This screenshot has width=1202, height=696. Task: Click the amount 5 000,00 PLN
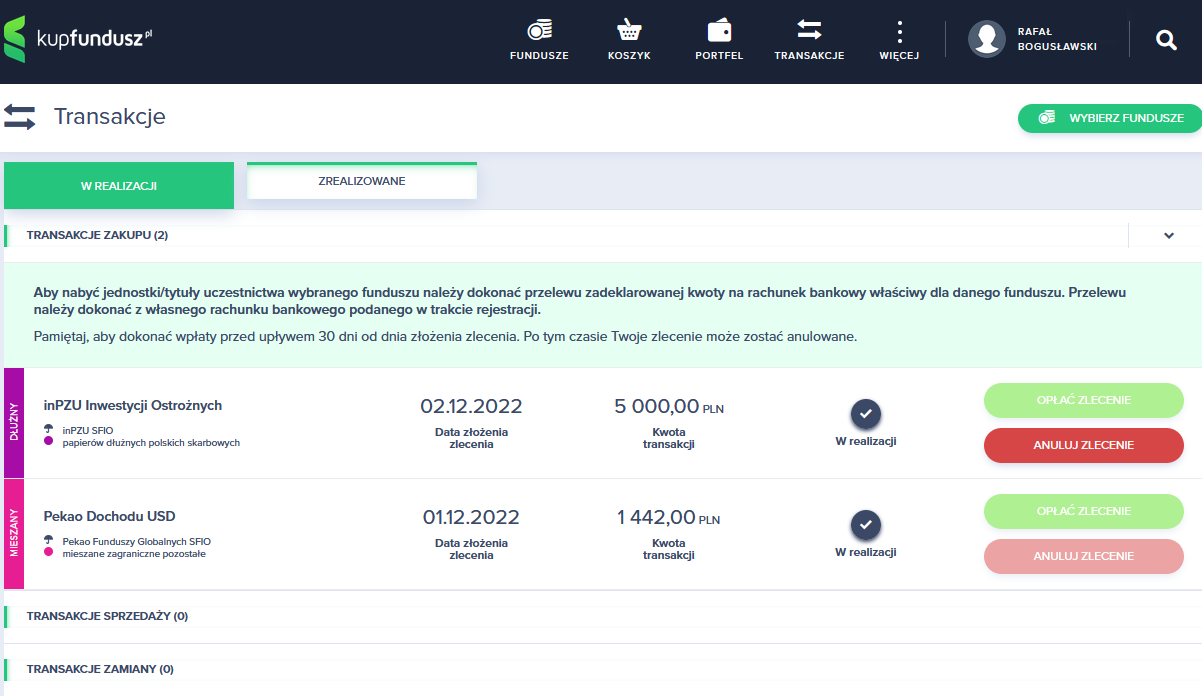click(669, 406)
